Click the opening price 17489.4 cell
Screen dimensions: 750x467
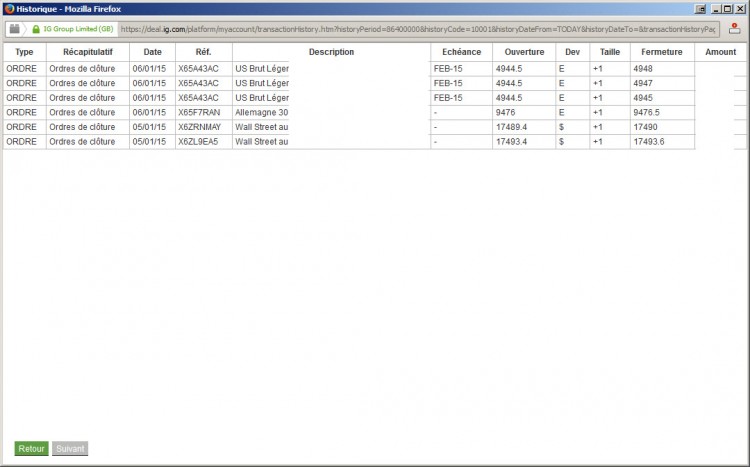coord(524,127)
